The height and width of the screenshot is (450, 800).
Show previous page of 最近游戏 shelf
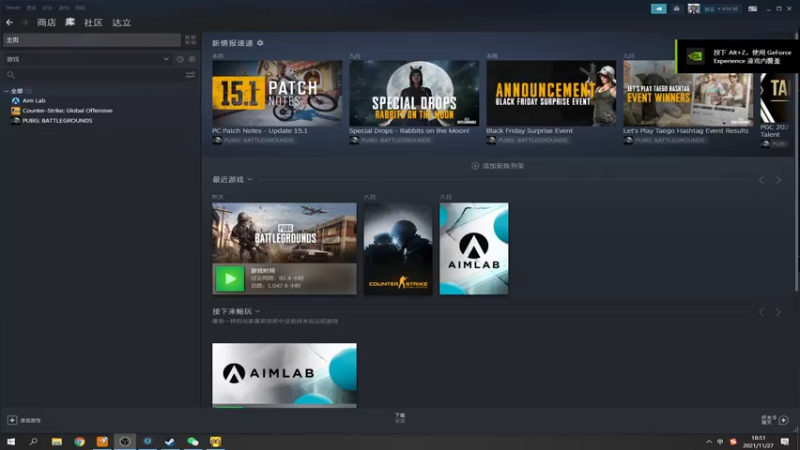[x=761, y=180]
